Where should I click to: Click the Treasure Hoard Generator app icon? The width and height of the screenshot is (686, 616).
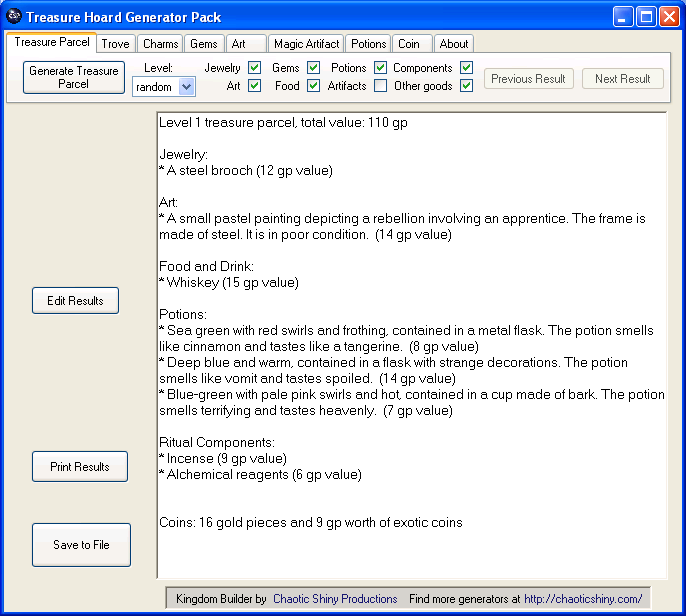tap(14, 16)
